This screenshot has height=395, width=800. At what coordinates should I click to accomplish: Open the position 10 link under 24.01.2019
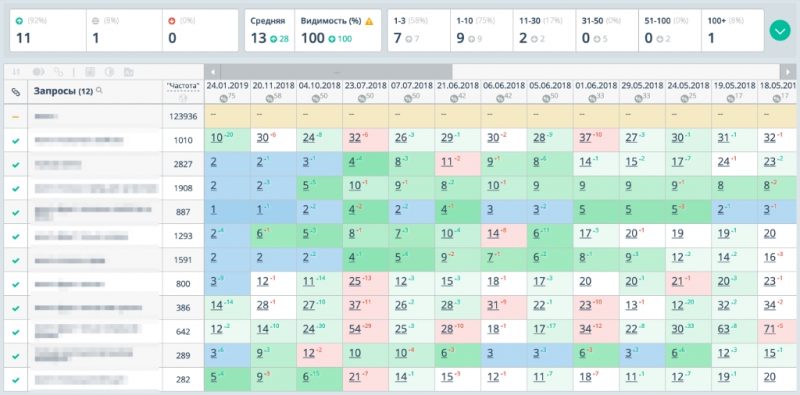216,138
